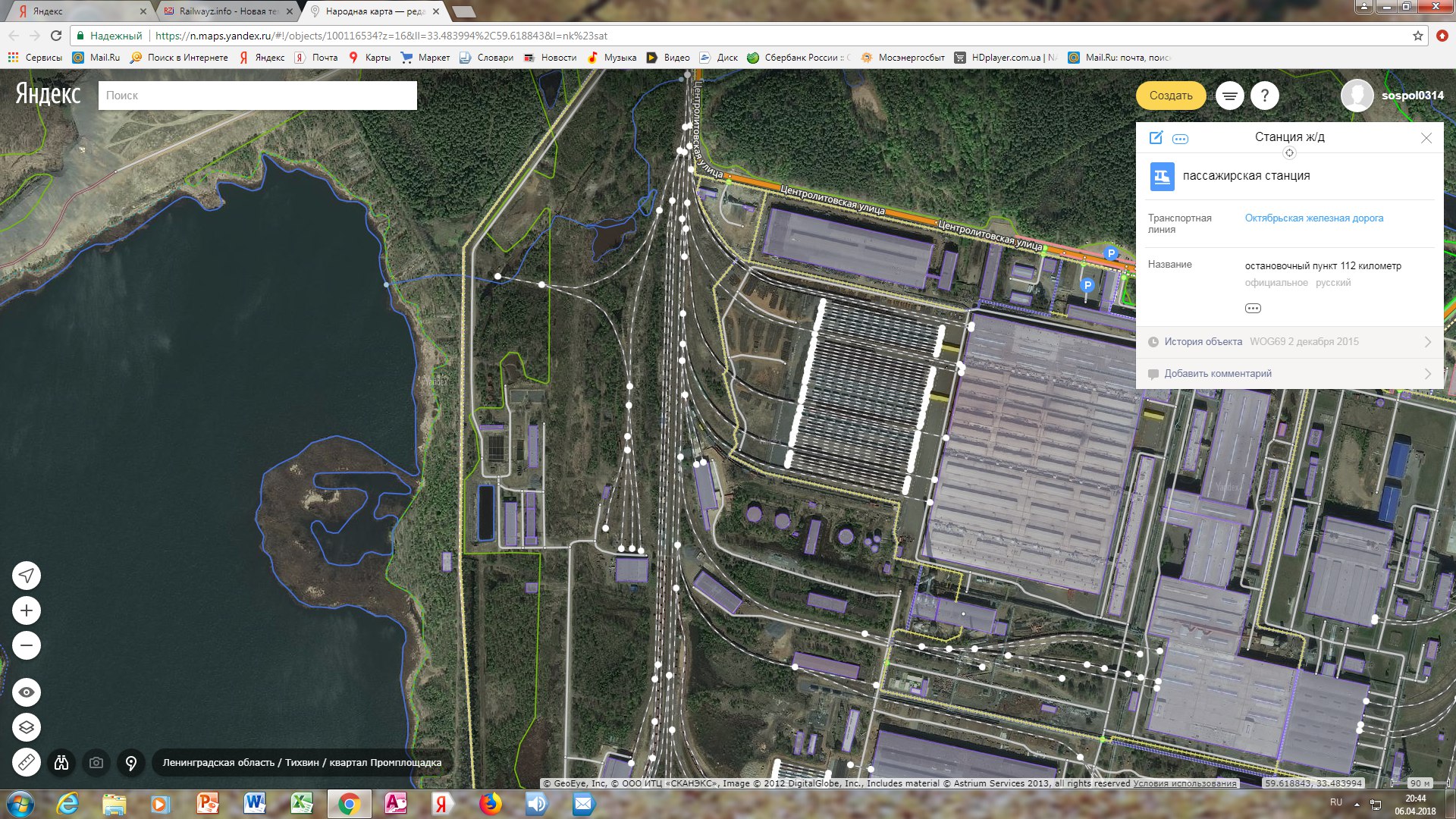Edit the station object with pencil icon
Image resolution: width=1456 pixels, height=819 pixels.
(x=1156, y=138)
